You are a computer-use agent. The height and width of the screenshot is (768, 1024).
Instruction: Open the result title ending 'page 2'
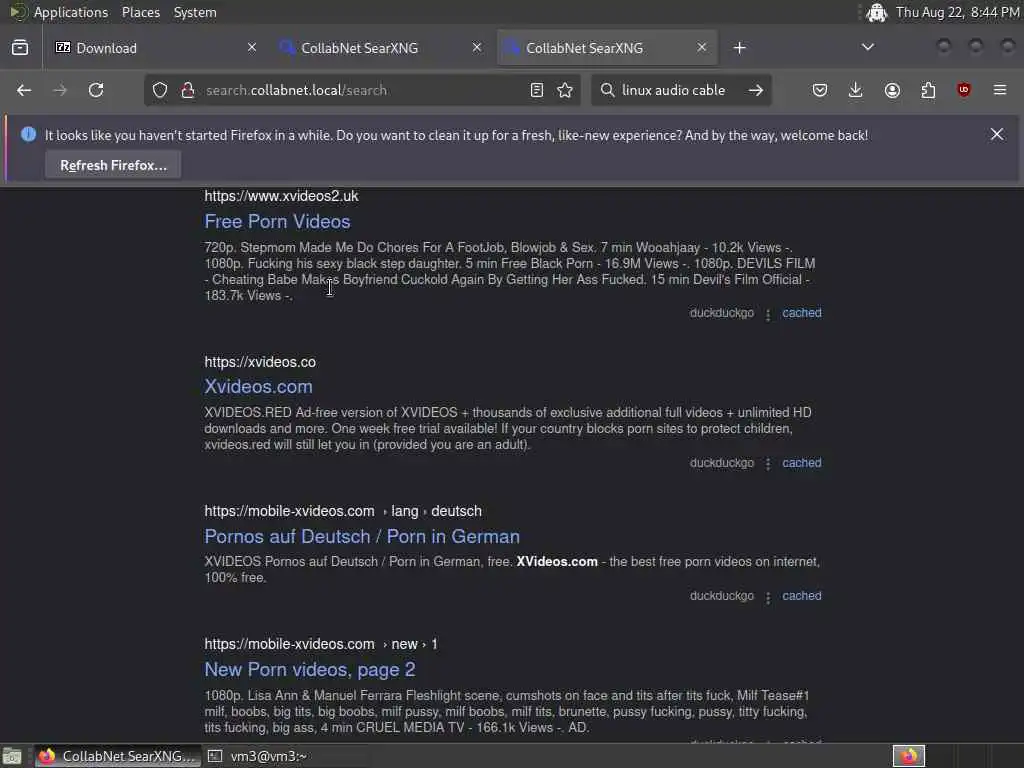click(x=310, y=669)
